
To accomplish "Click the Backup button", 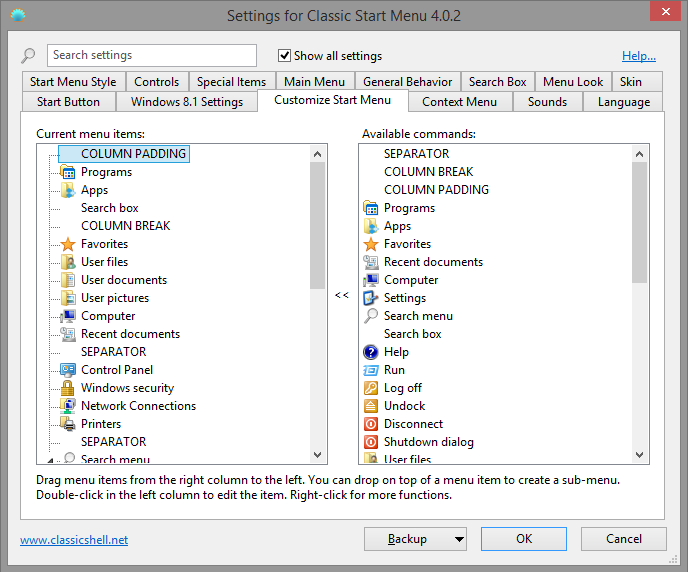I will tap(407, 539).
